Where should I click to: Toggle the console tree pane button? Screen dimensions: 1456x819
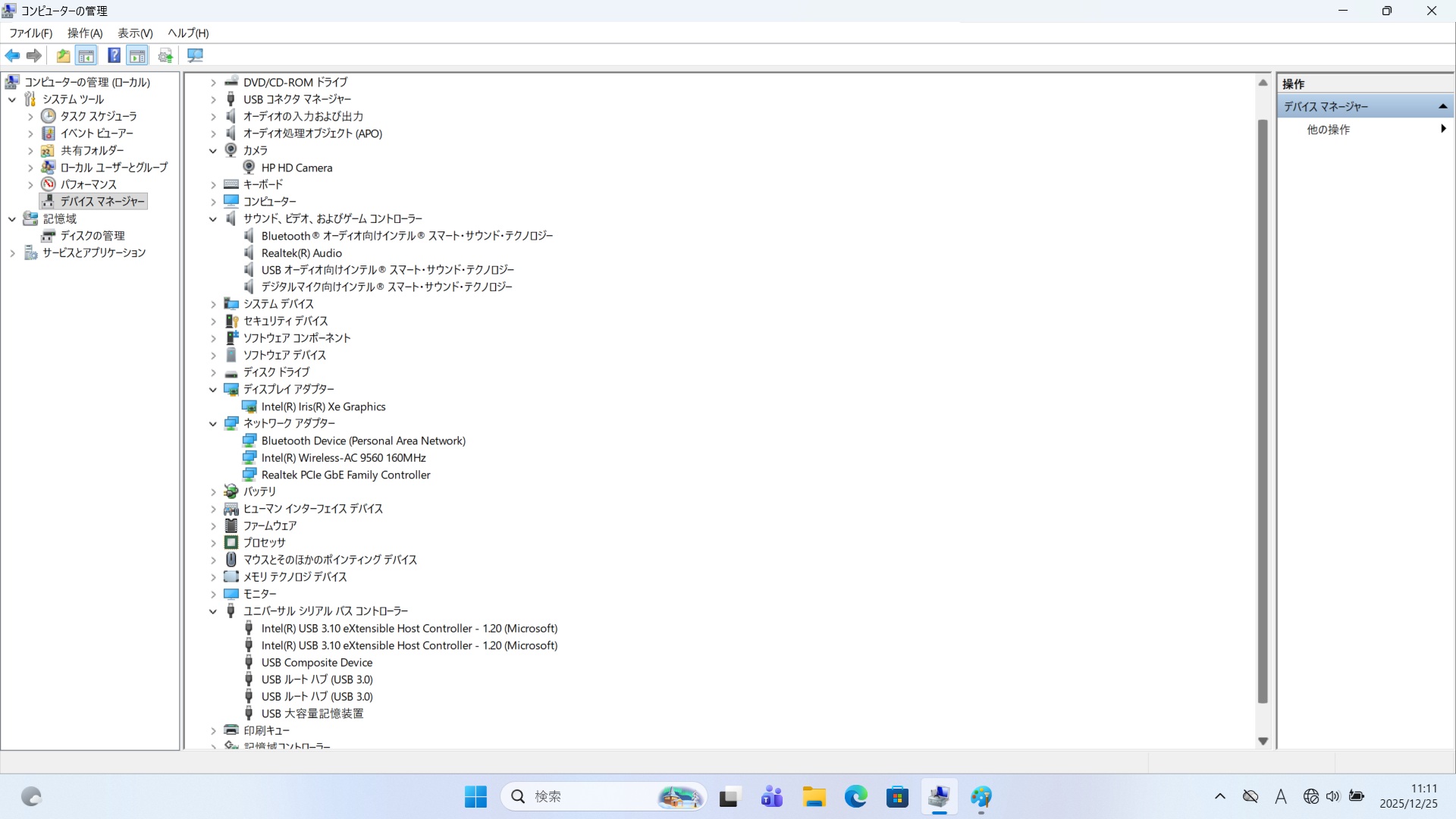point(86,55)
